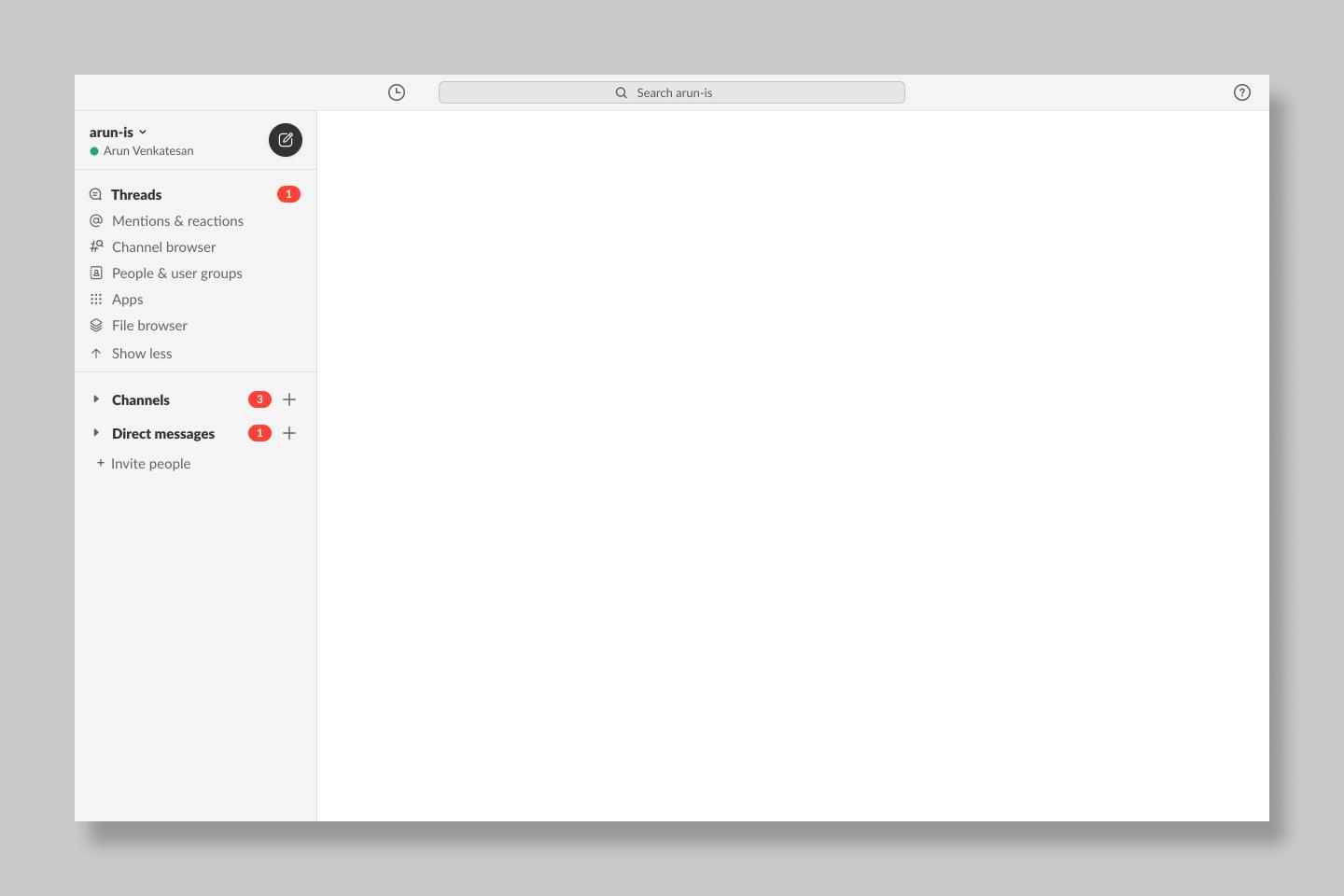This screenshot has height=896, width=1344.
Task: Add a channel with the plus icon
Action: point(289,399)
